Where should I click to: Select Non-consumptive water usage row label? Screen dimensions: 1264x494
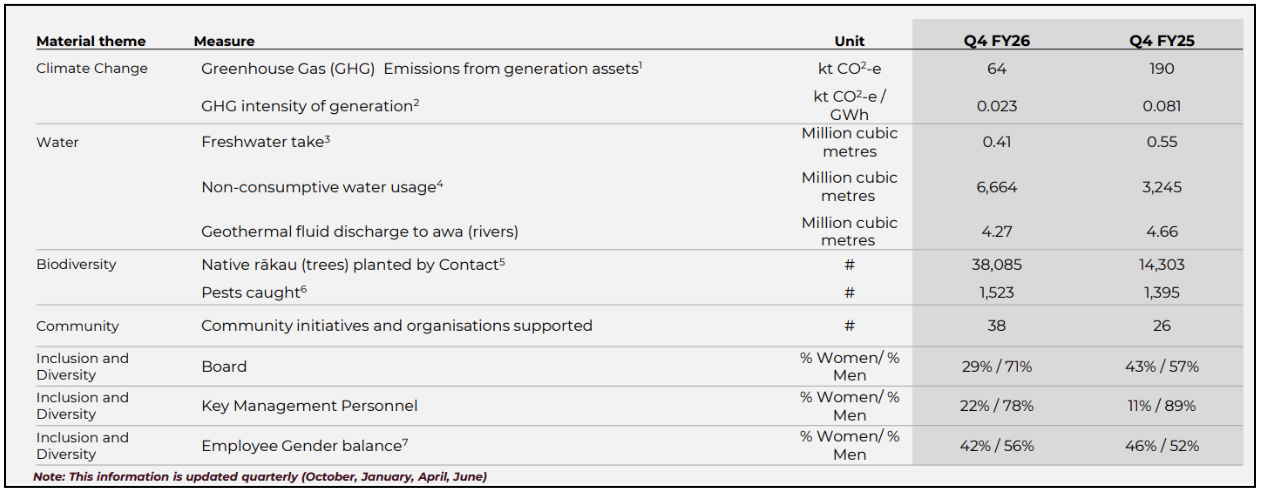[x=322, y=187]
